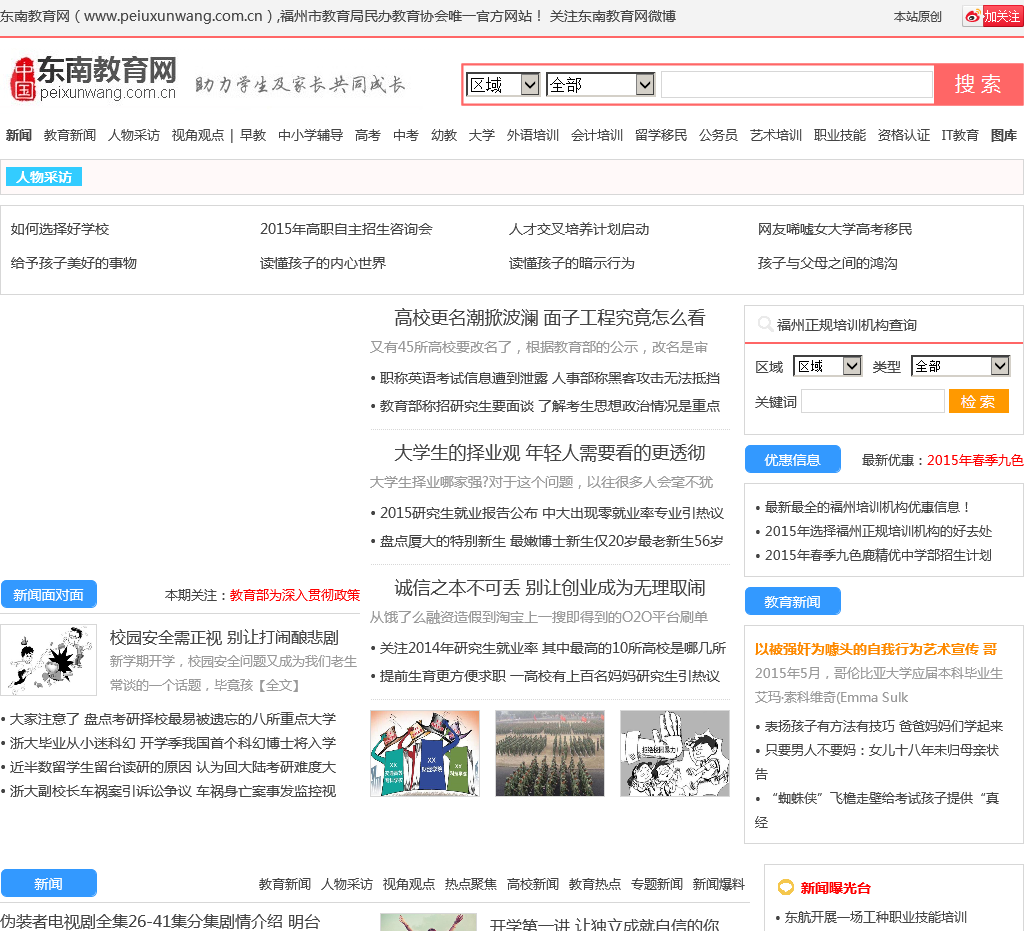Open headline 高校更名潮掀波澜 面子工程究竟怎么看
The image size is (1024, 931).
550,318
